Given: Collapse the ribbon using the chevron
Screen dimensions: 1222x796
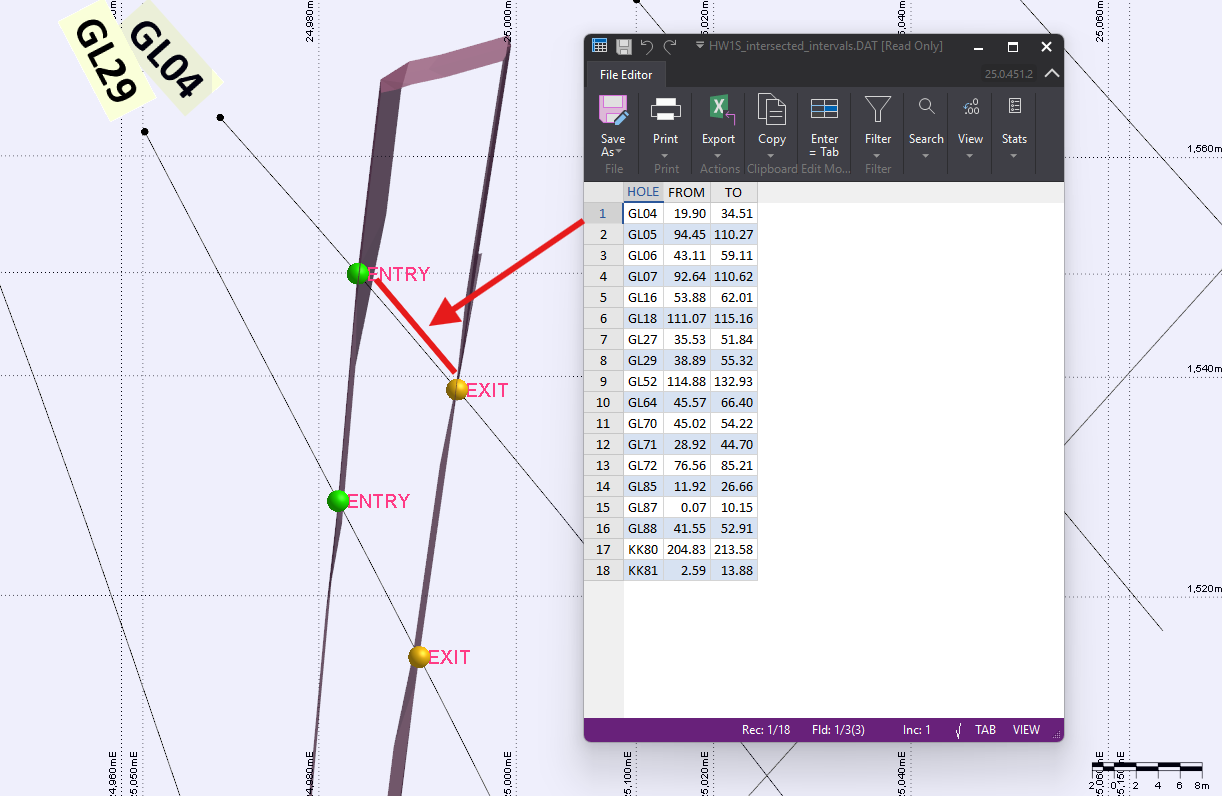Looking at the screenshot, I should point(1051,73).
